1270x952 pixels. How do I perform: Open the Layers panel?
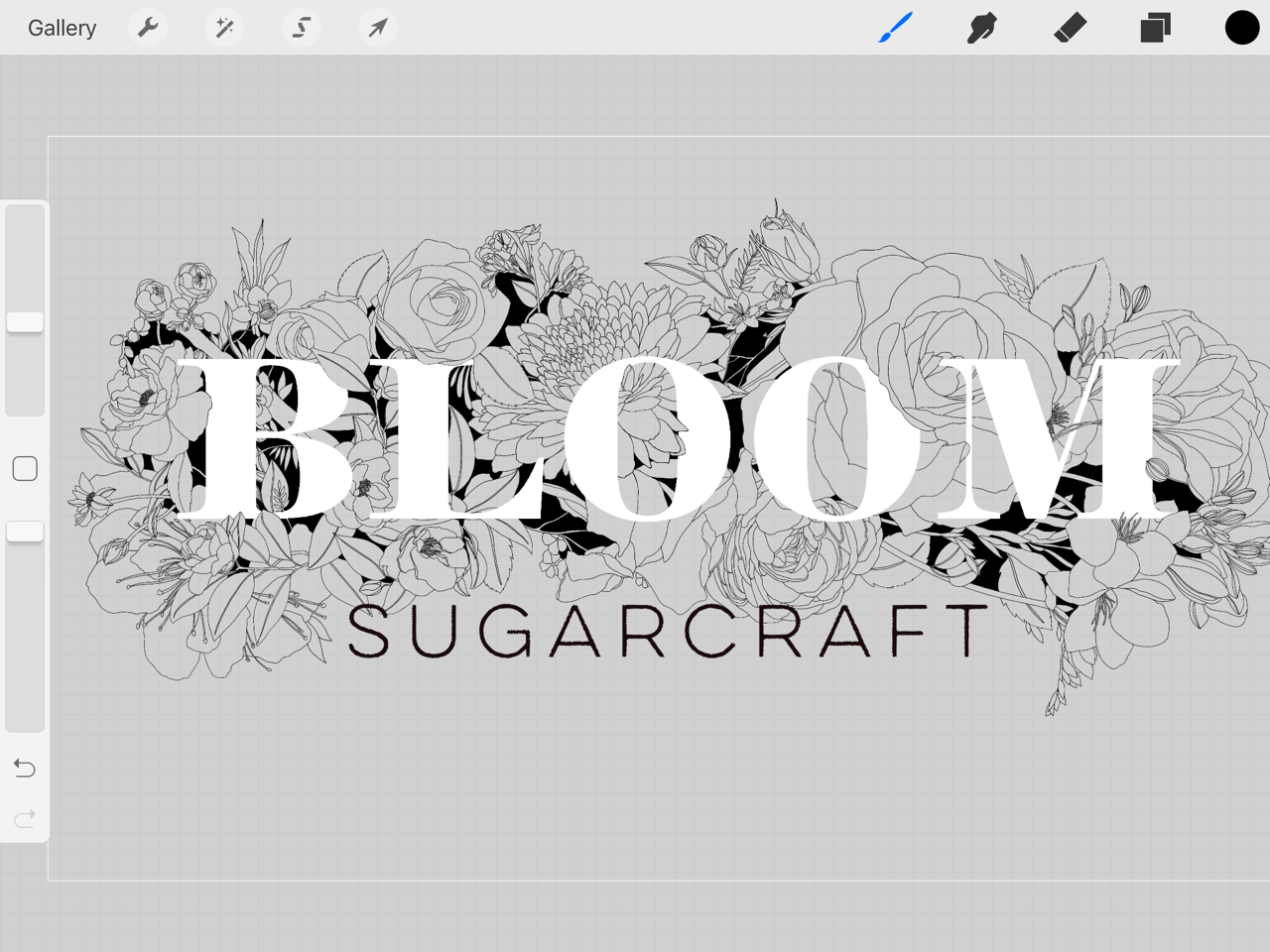[x=1156, y=28]
